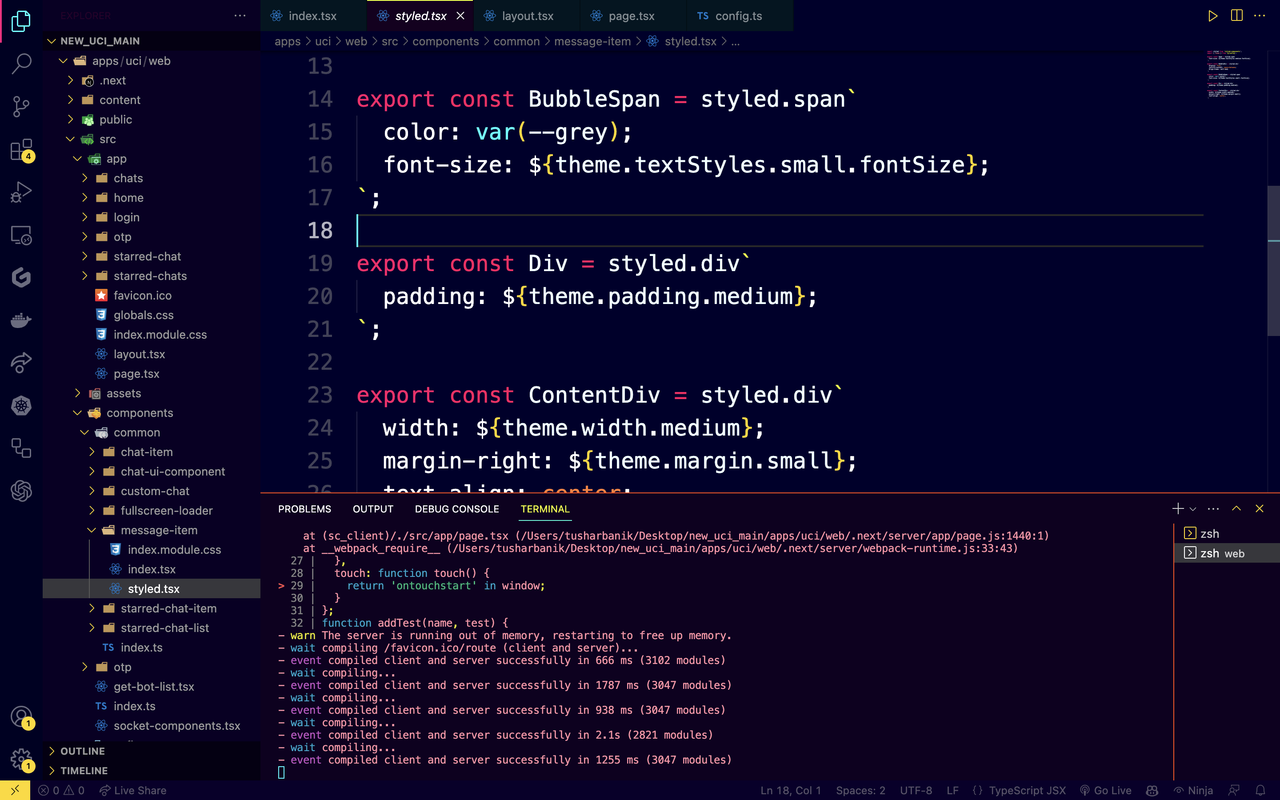This screenshot has width=1280, height=800.
Task: Expand the OUTLINE section
Action: [152, 751]
